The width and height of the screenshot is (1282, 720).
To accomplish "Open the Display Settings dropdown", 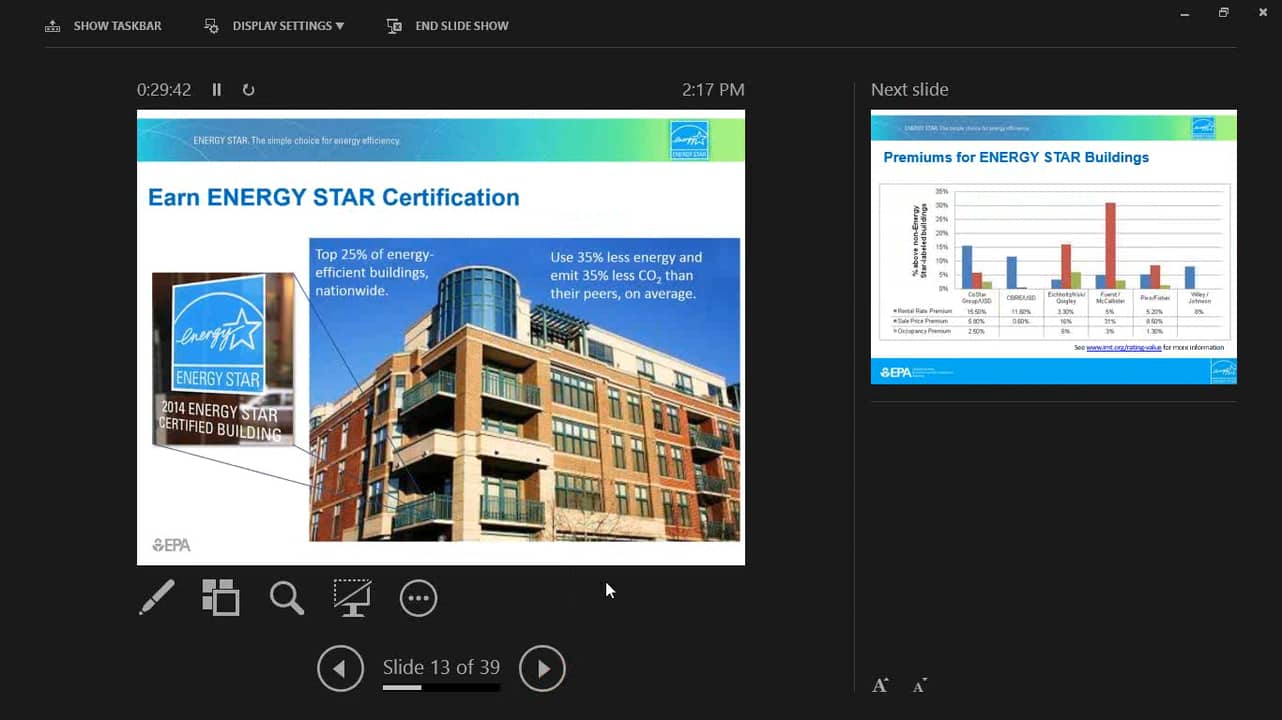I will [288, 26].
